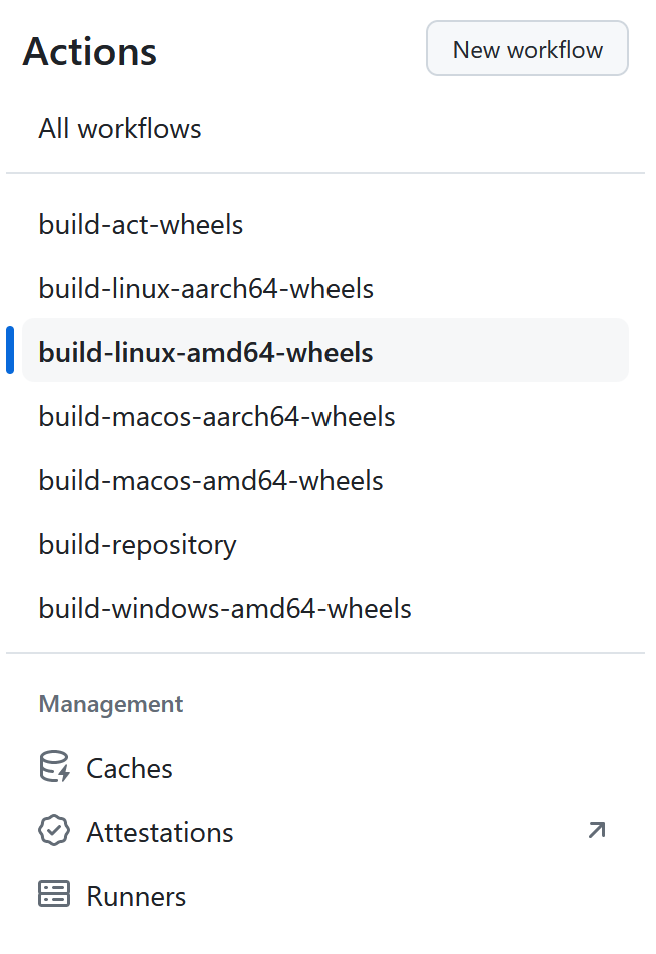Open the Caches management page label
This screenshot has width=656, height=954.
click(129, 768)
